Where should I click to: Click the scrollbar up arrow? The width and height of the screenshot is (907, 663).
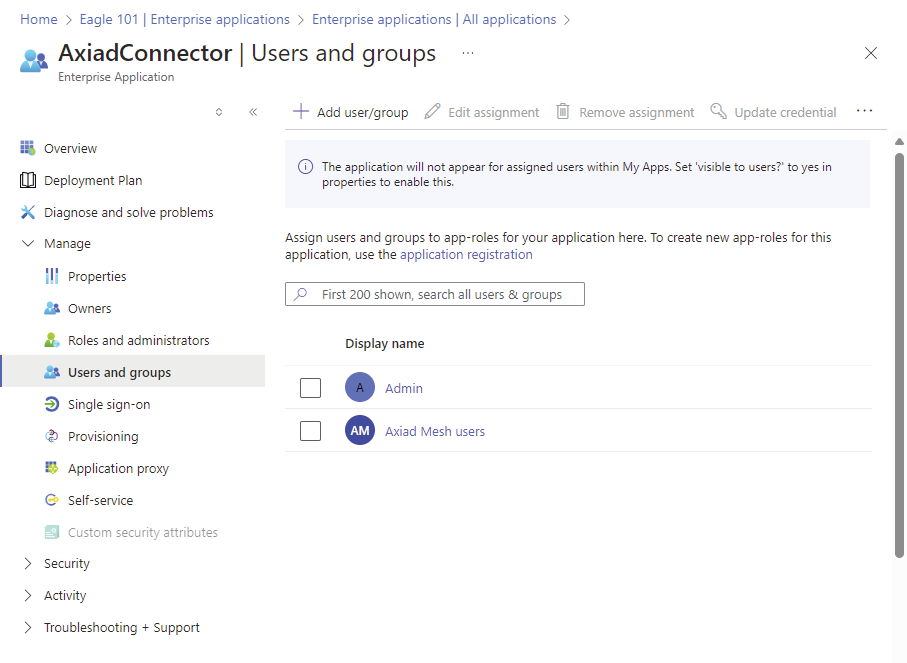(899, 142)
